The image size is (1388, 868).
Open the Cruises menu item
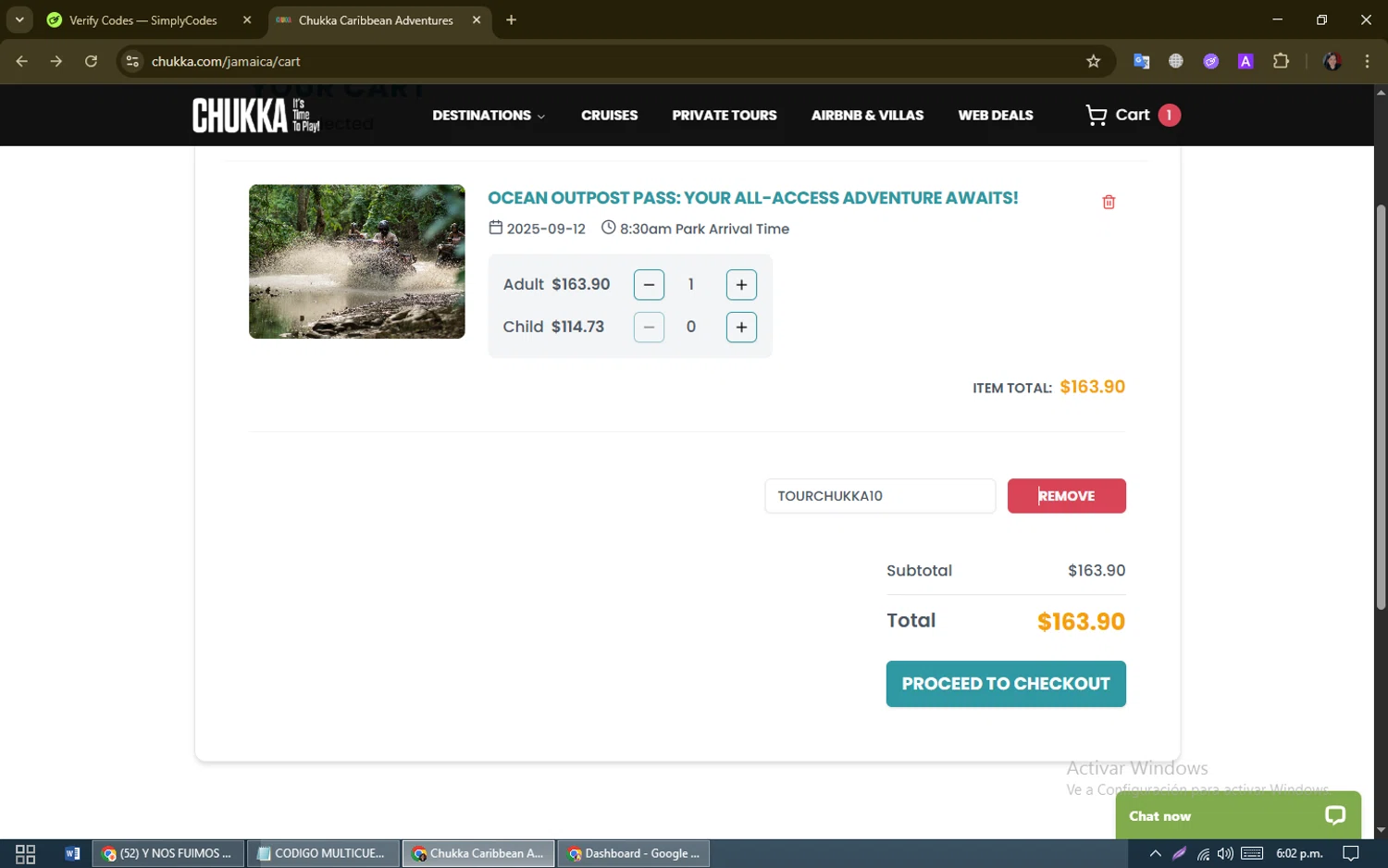[x=609, y=116]
